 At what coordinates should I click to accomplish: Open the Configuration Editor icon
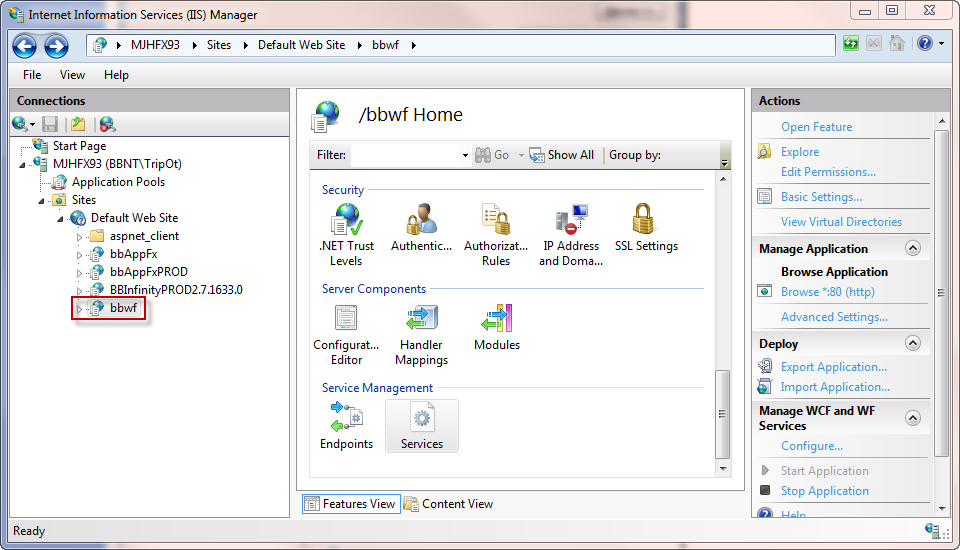(346, 334)
